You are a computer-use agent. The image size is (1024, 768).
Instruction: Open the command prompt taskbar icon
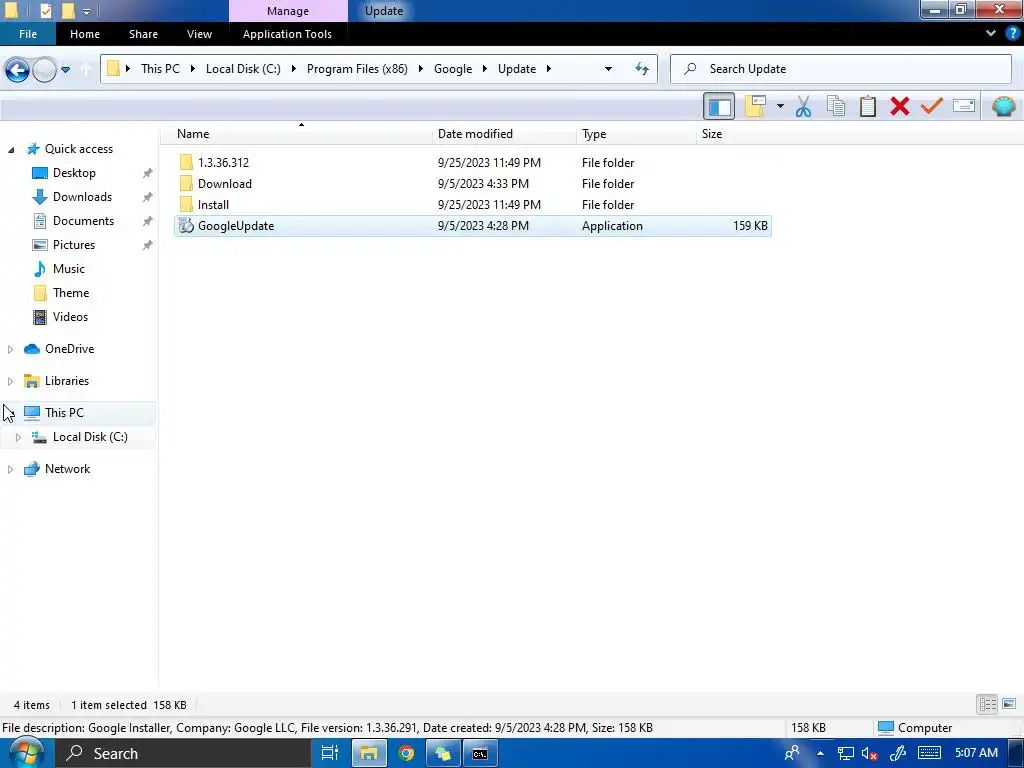[480, 754]
